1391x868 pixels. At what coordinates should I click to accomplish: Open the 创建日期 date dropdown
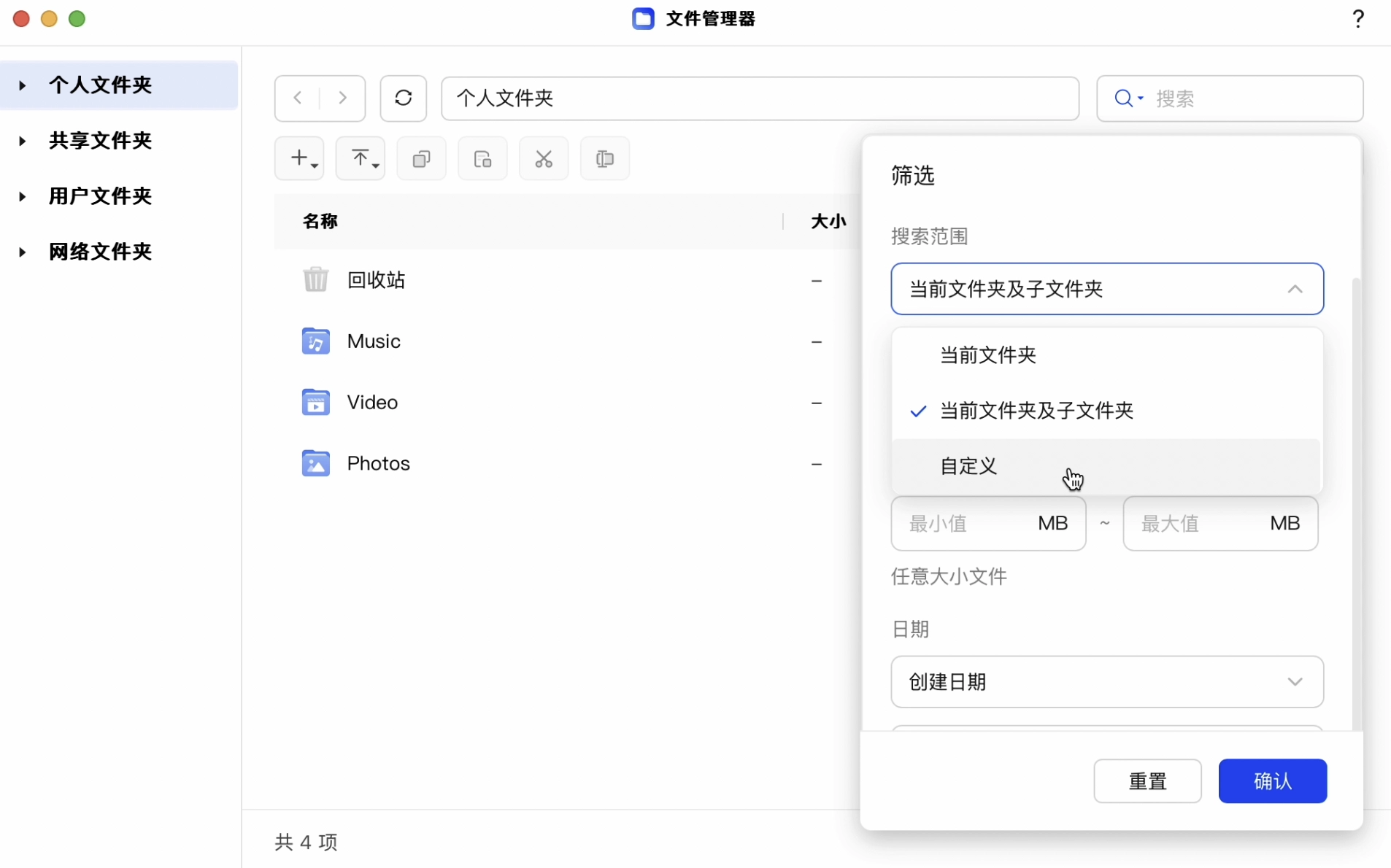[1106, 682]
